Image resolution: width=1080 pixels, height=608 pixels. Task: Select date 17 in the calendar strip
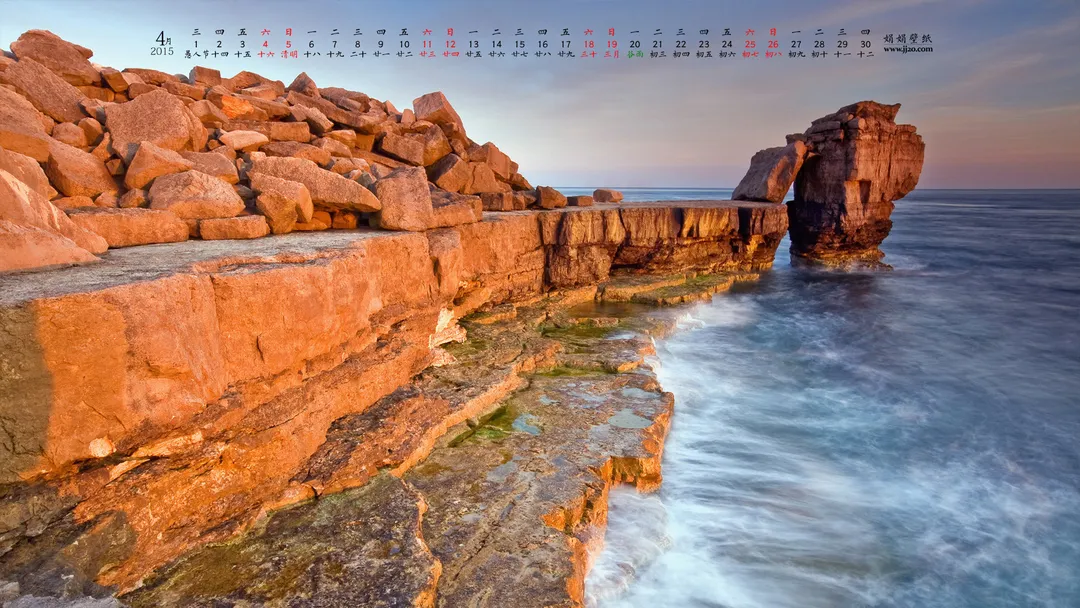[x=565, y=44]
